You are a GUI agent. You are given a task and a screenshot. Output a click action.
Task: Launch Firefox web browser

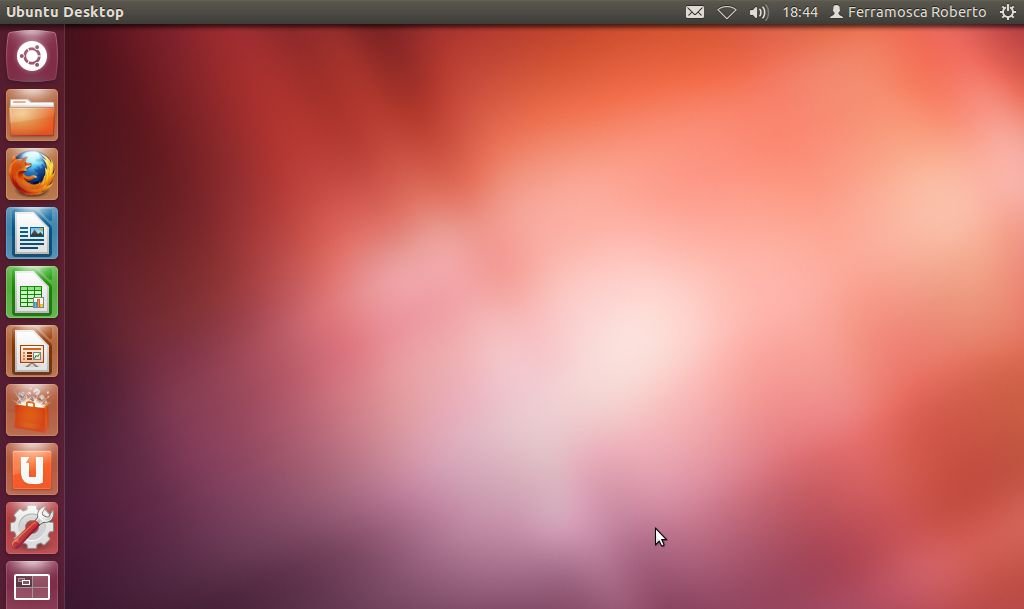[x=32, y=174]
